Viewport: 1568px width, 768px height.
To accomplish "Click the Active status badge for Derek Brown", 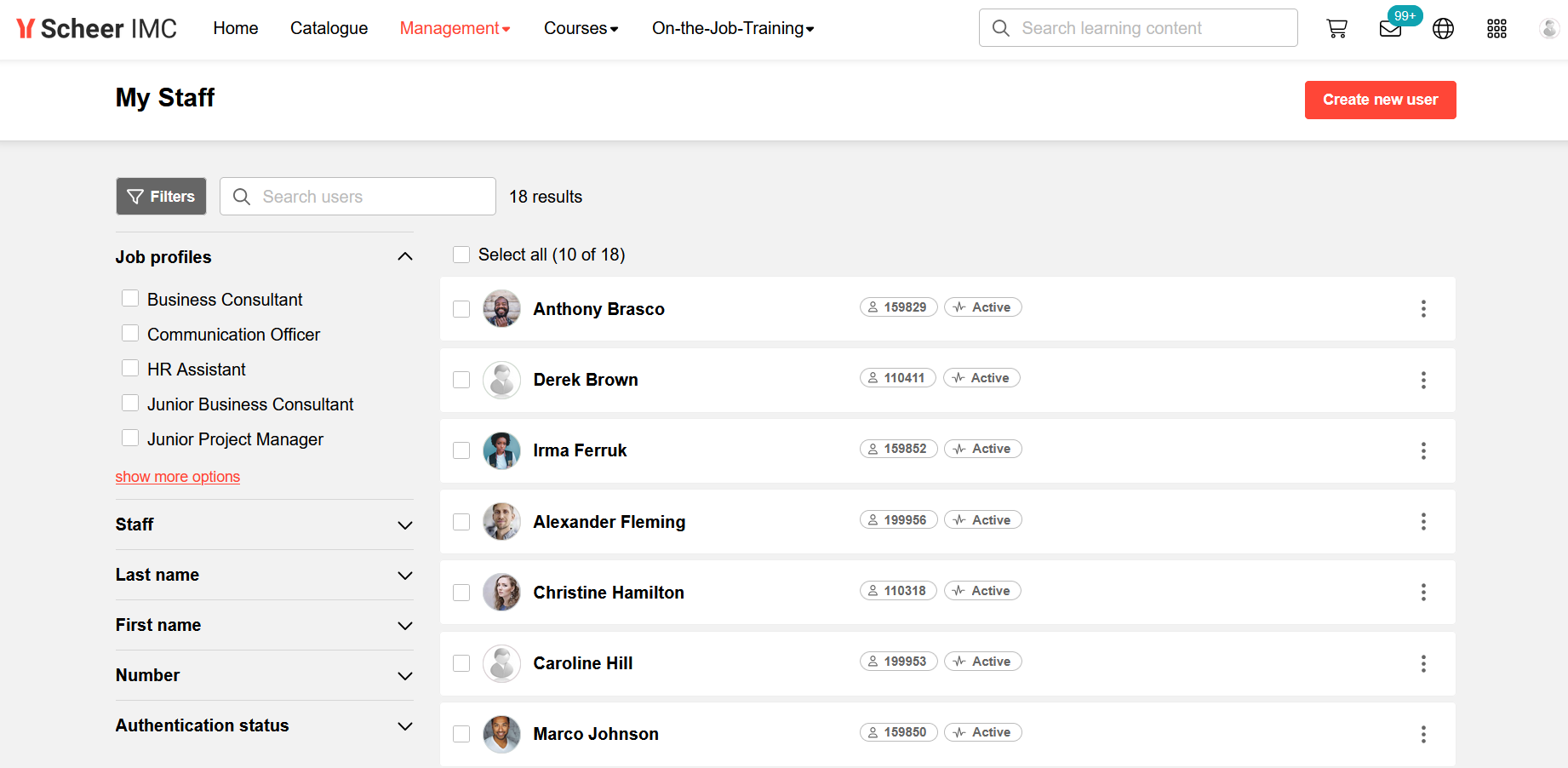I will pos(981,378).
